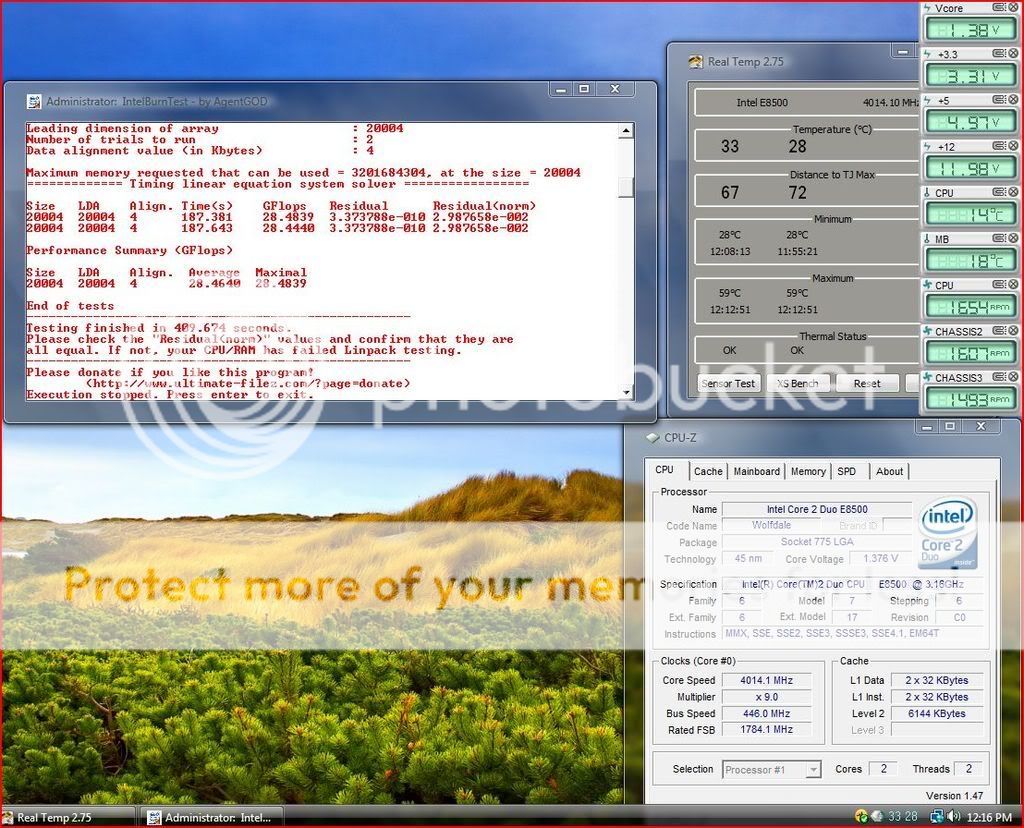Switch to the Cache tab in CPU-Z
Image resolution: width=1024 pixels, height=828 pixels.
708,471
